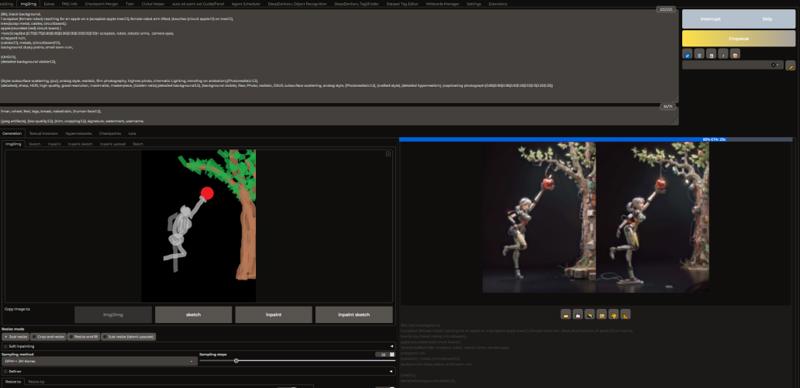Click the yellow Enqueue button
Image resolution: width=800 pixels, height=388 pixels.
[738, 38]
